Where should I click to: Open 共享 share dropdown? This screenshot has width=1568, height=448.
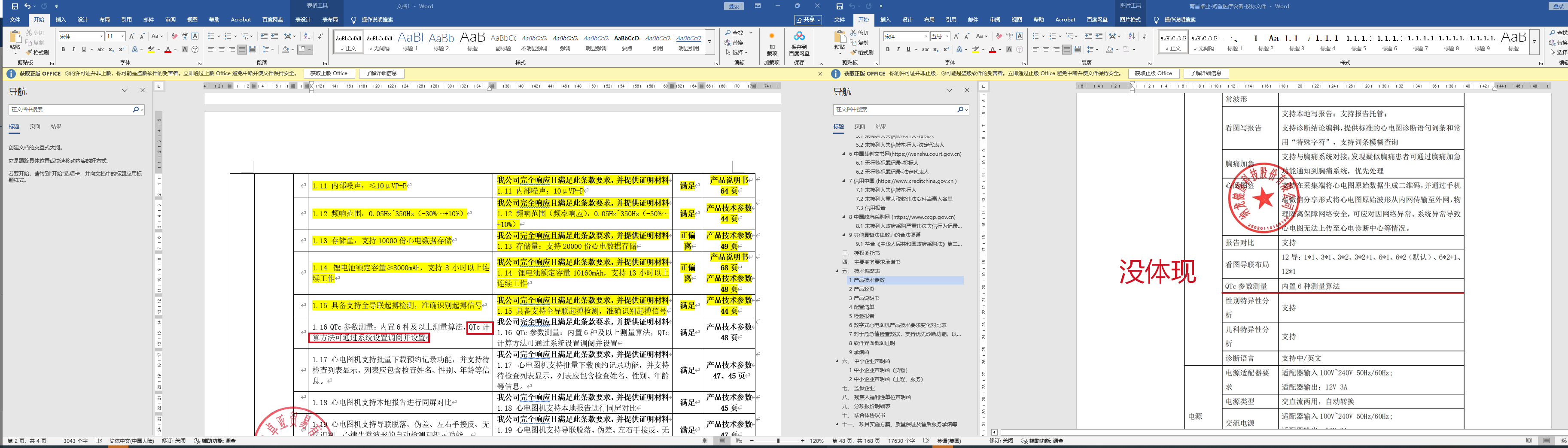[808, 20]
